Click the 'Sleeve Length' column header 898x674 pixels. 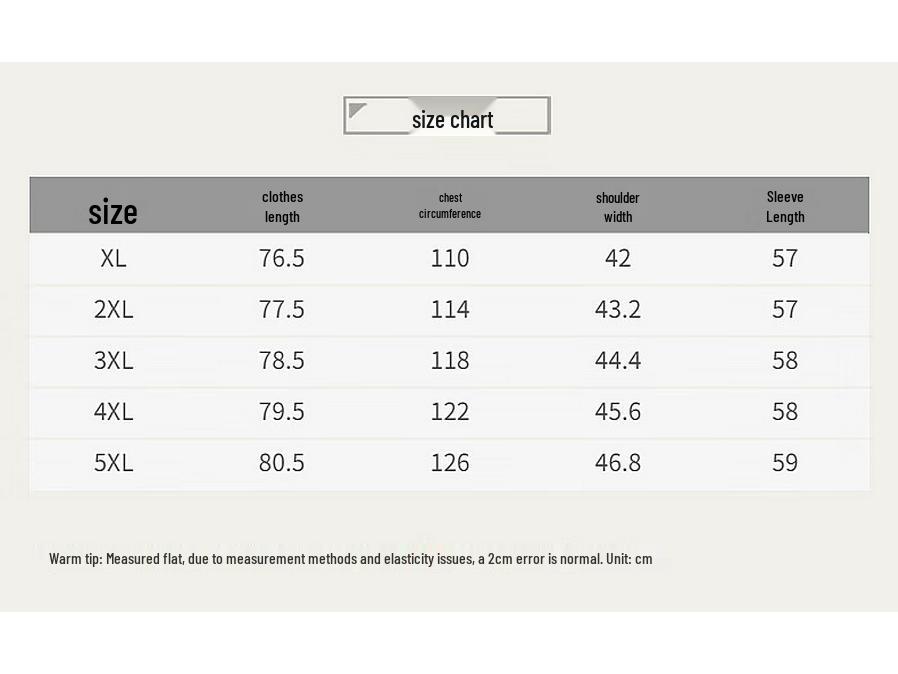(x=785, y=206)
